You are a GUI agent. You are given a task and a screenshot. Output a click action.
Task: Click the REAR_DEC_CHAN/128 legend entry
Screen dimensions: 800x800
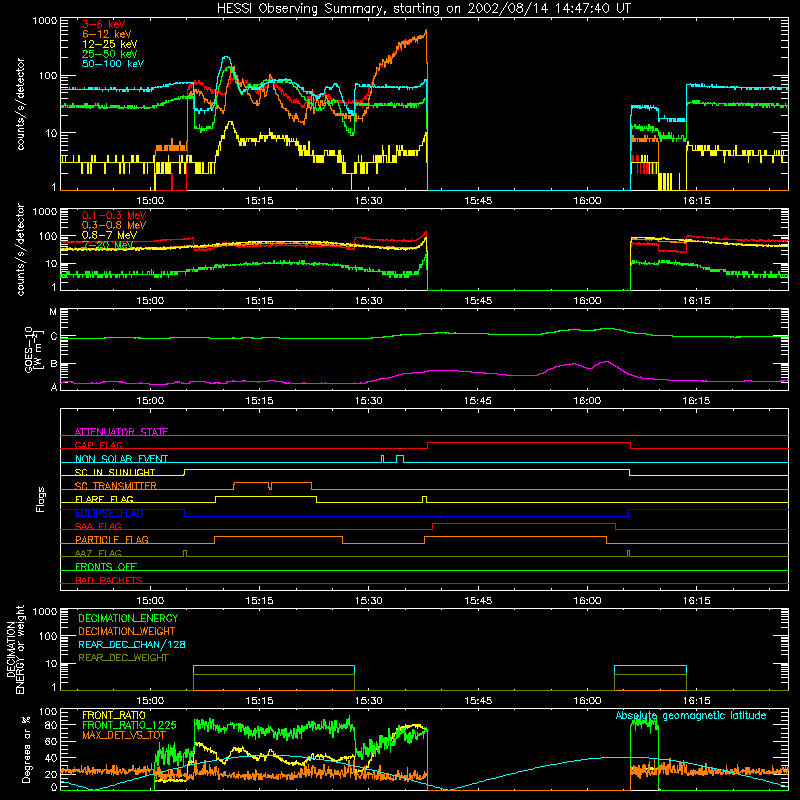(132, 644)
